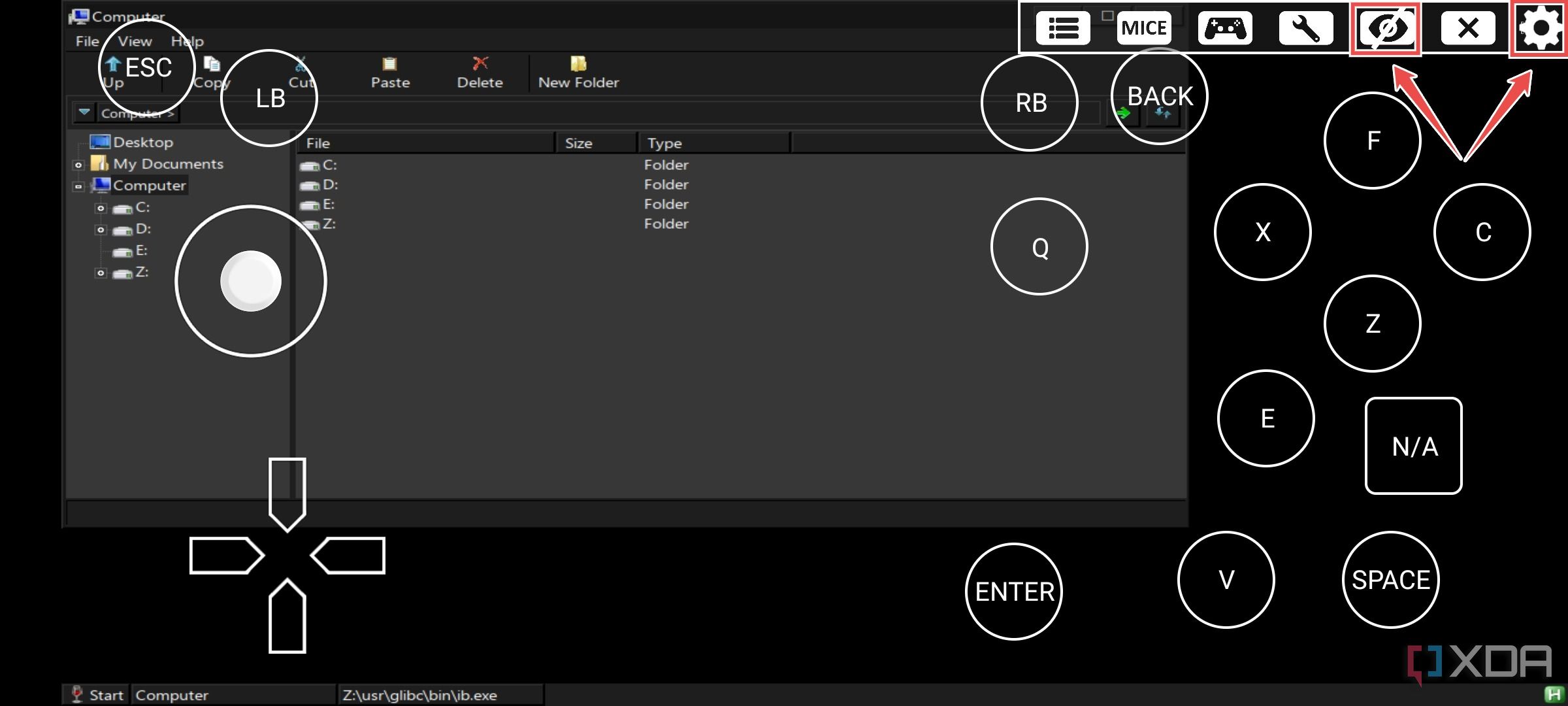1568x706 pixels.
Task: Tap the D-pad right arrow
Action: click(x=348, y=556)
